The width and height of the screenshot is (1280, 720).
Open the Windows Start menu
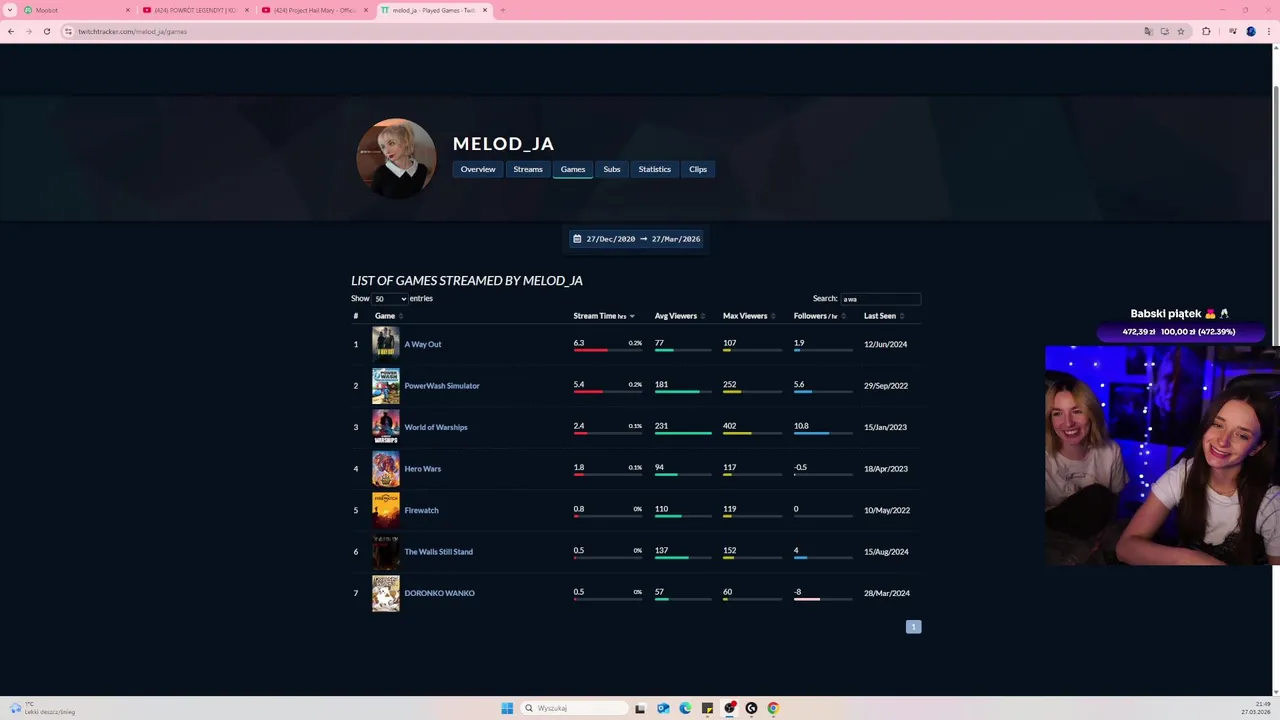pyautogui.click(x=507, y=708)
